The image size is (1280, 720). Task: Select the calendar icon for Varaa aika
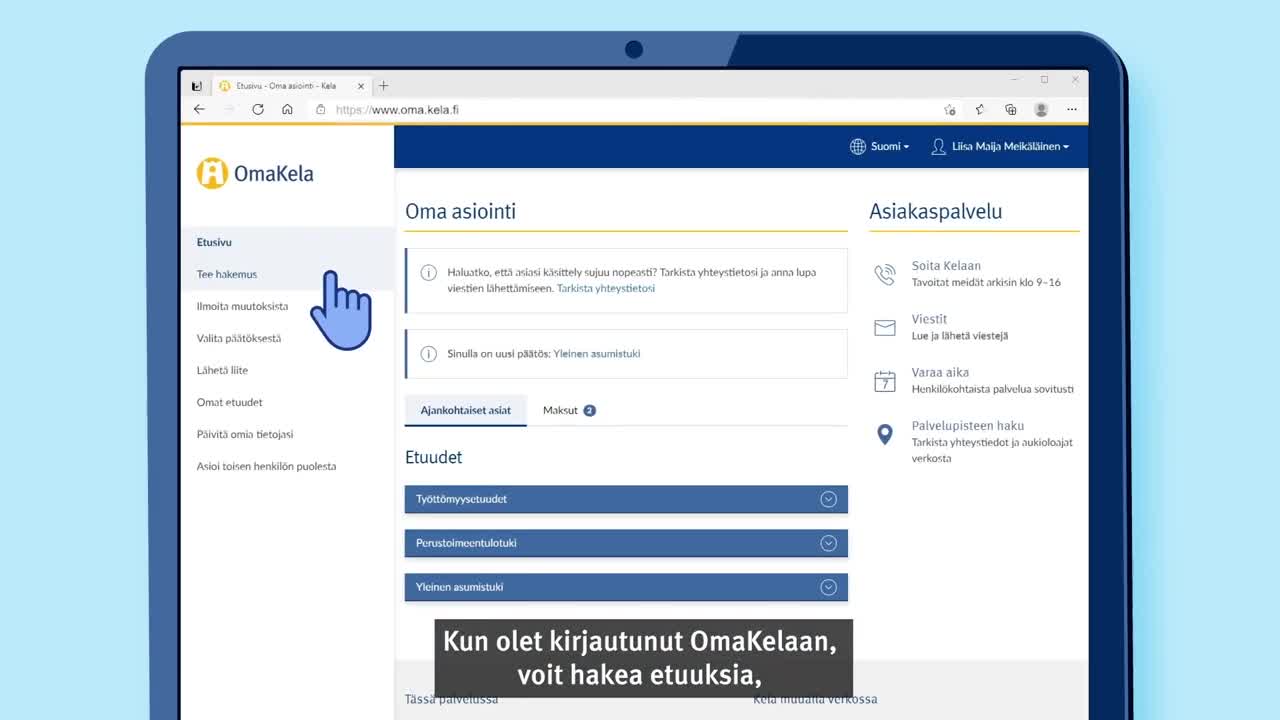pos(884,380)
